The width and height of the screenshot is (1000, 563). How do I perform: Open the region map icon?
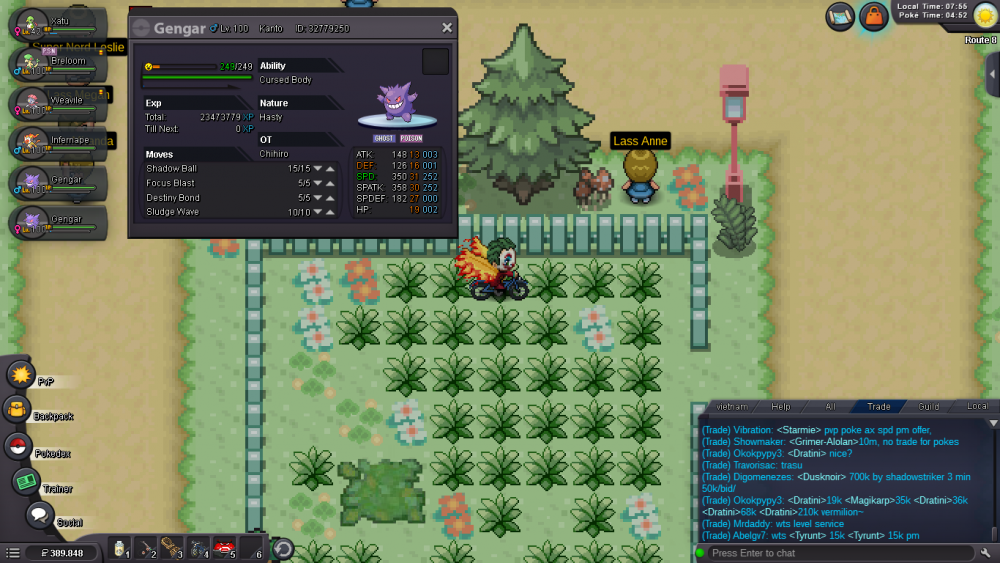[x=840, y=16]
